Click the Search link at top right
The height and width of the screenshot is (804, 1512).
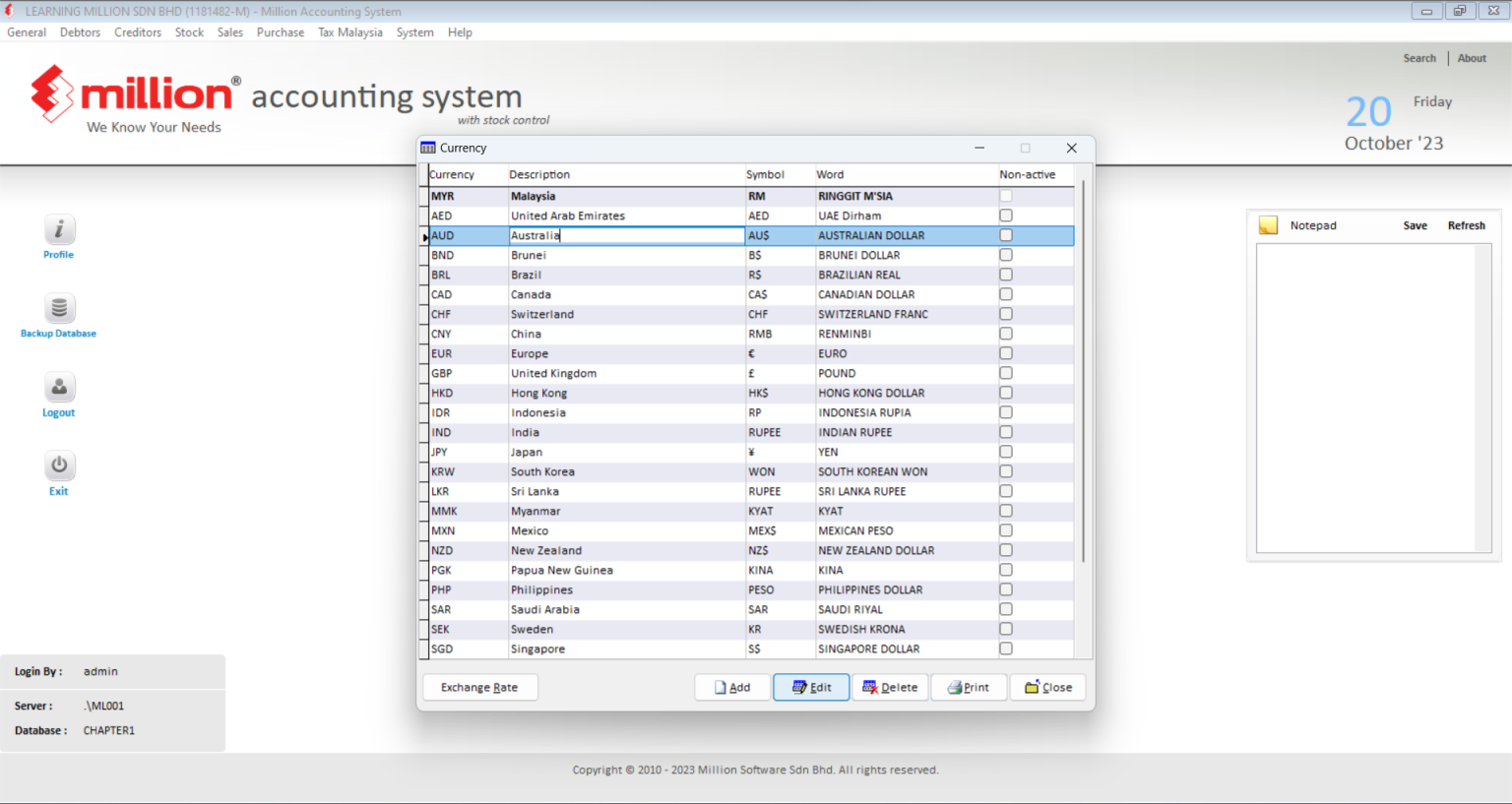[1419, 58]
